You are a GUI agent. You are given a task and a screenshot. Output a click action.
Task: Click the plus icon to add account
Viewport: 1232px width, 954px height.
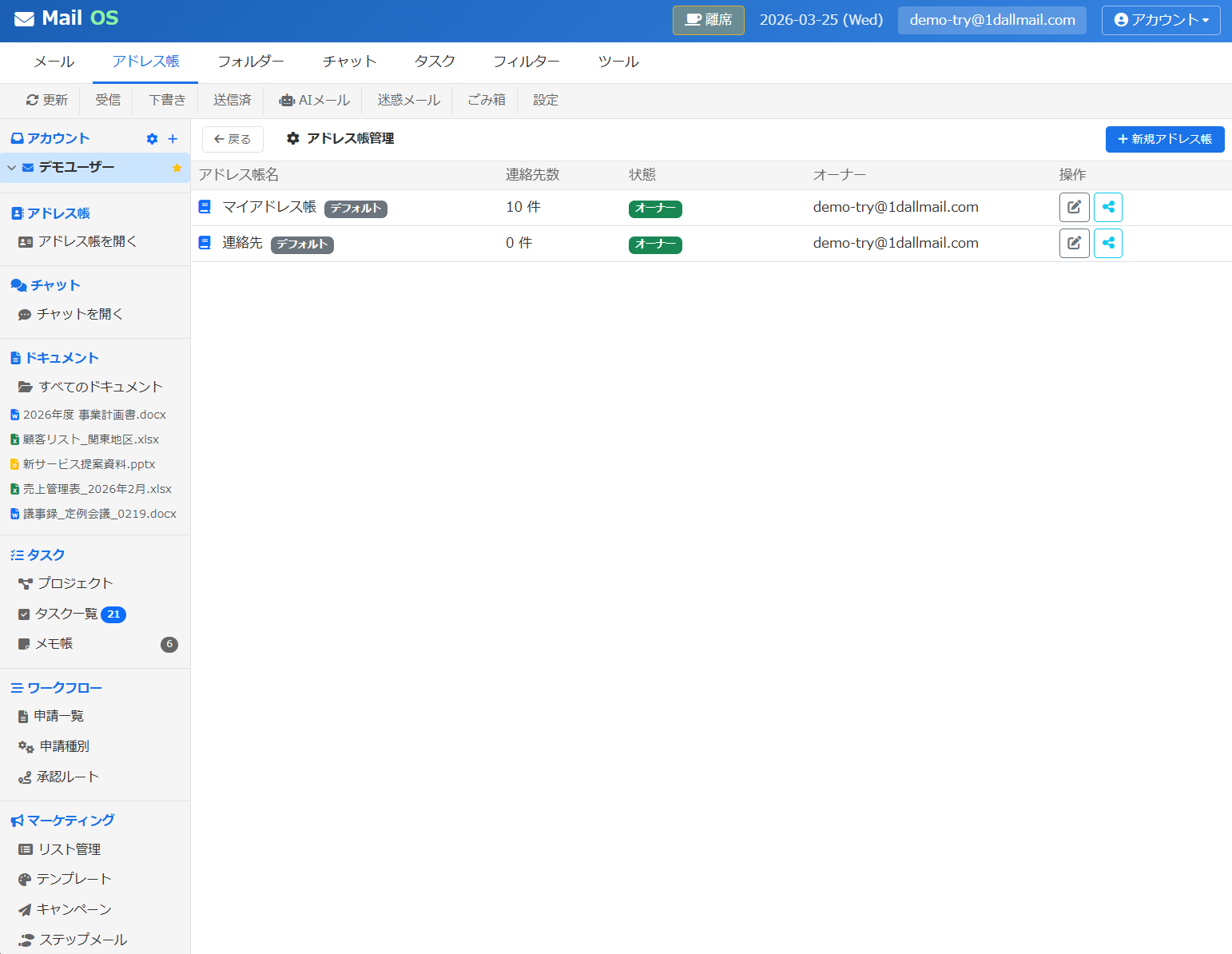[x=173, y=139]
